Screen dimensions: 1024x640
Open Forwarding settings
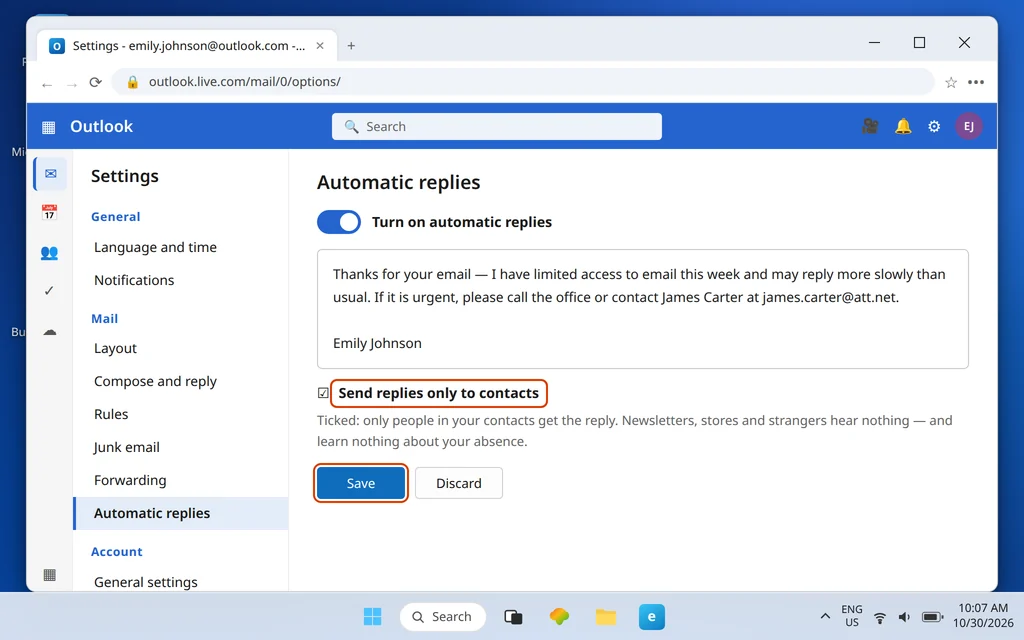(130, 480)
